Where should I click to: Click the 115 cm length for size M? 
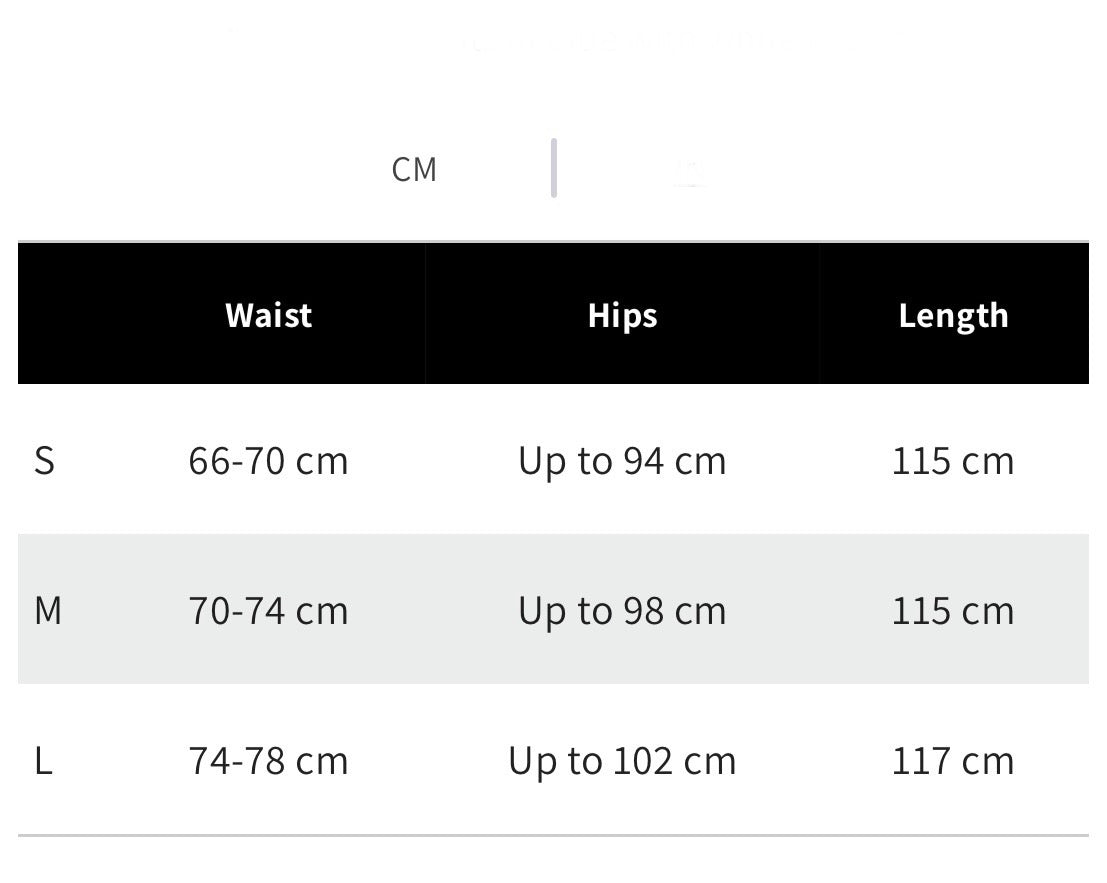tap(953, 611)
